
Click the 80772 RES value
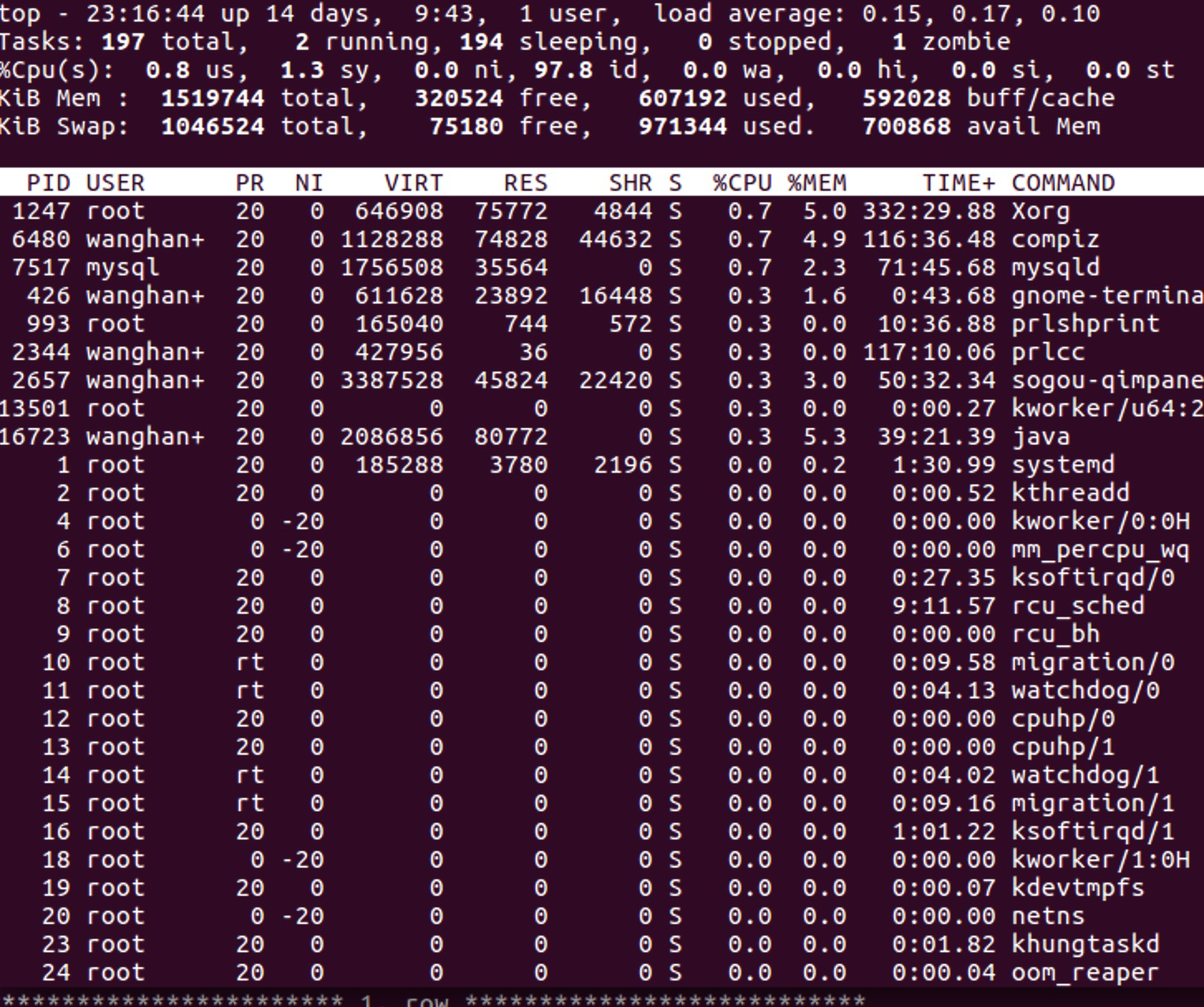(x=511, y=437)
